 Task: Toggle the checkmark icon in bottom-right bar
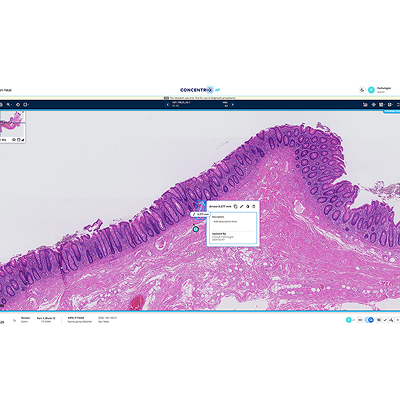pyautogui.click(x=385, y=320)
